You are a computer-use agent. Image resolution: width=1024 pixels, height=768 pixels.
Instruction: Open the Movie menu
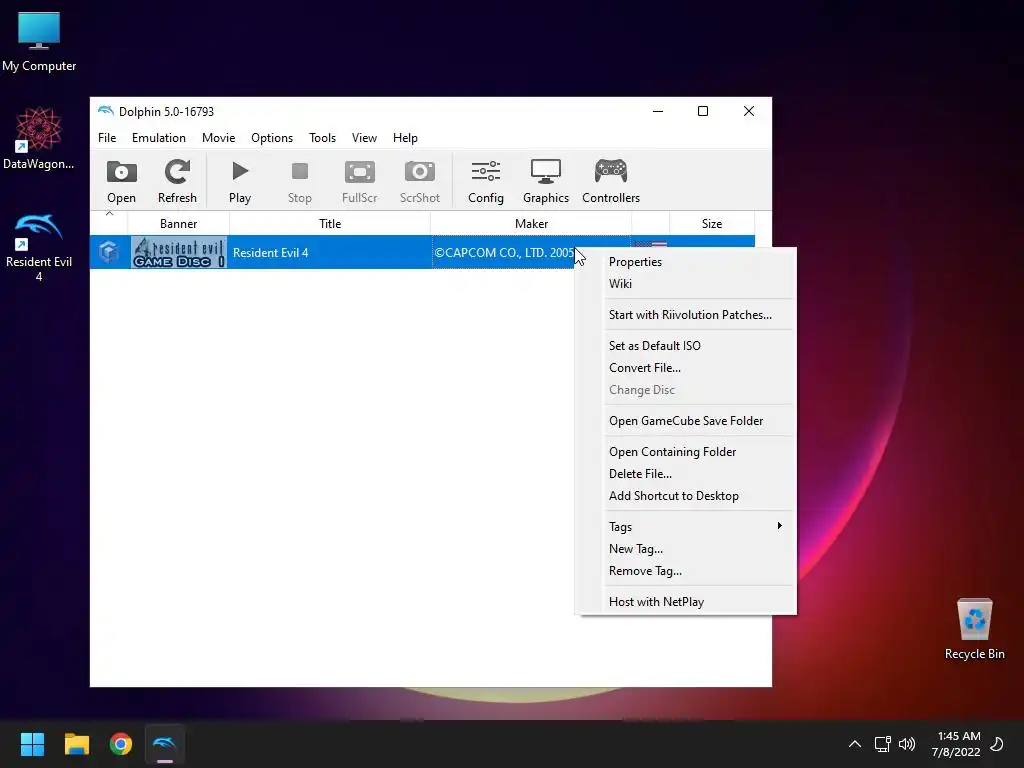pyautogui.click(x=218, y=138)
